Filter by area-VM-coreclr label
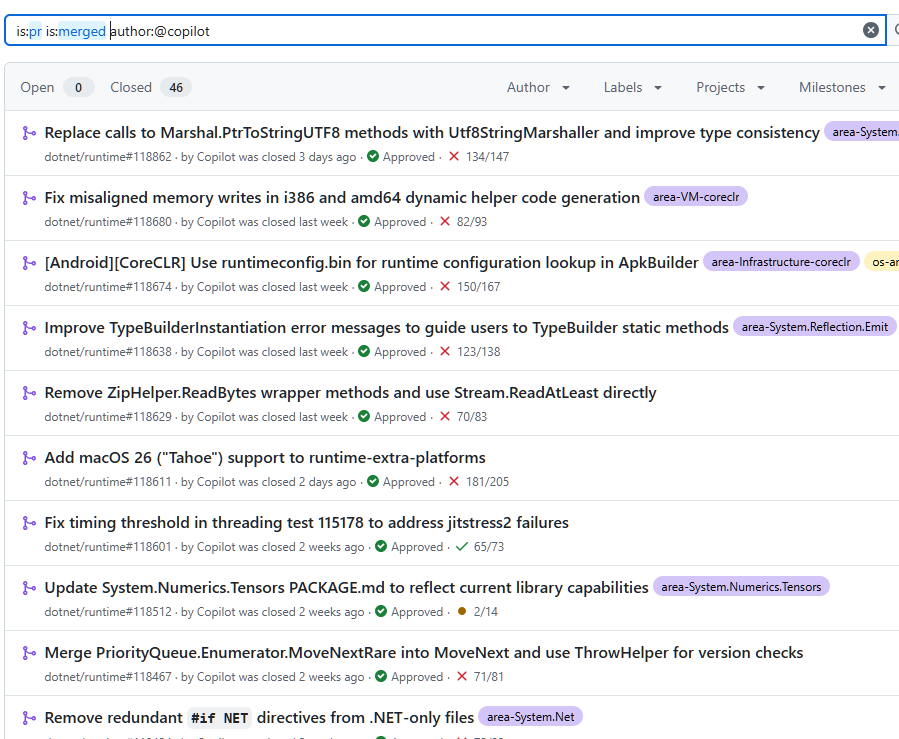Image resolution: width=899 pixels, height=739 pixels. click(x=695, y=197)
